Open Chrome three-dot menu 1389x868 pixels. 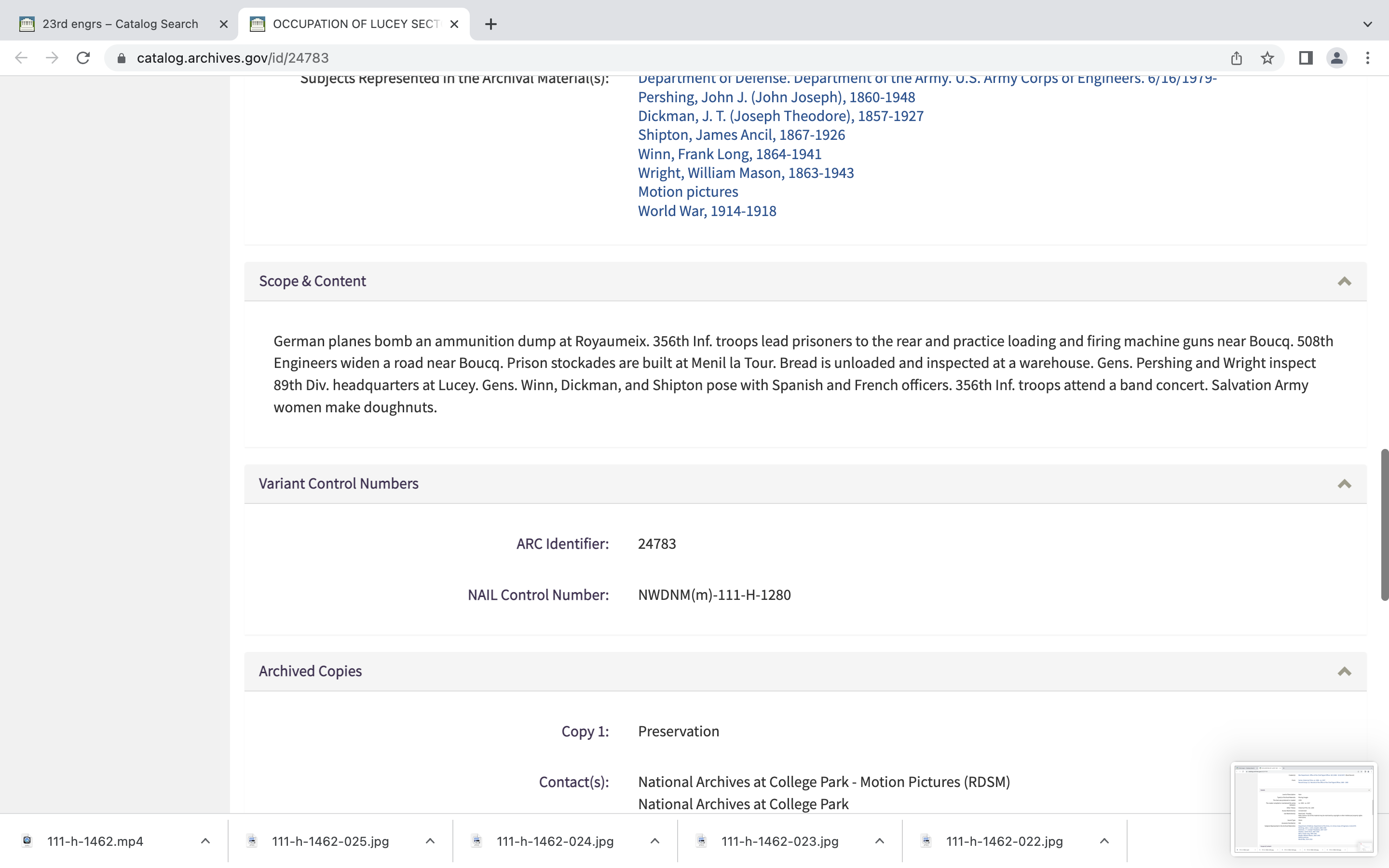coord(1368,58)
